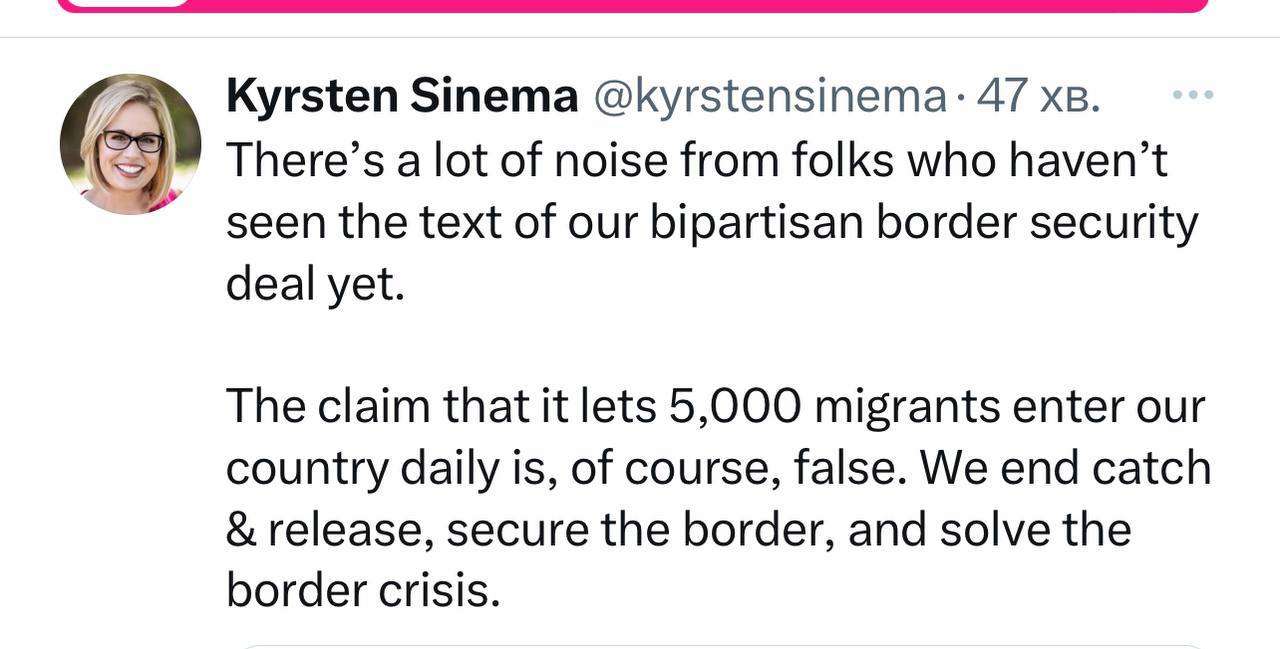Open the tweet's "47 хв." timestamp

(x=1039, y=97)
